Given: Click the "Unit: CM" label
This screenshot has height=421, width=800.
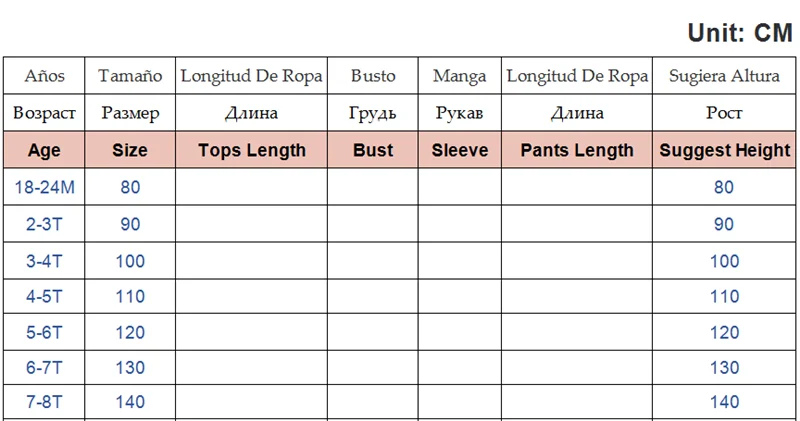Looking at the screenshot, I should pos(739,33).
